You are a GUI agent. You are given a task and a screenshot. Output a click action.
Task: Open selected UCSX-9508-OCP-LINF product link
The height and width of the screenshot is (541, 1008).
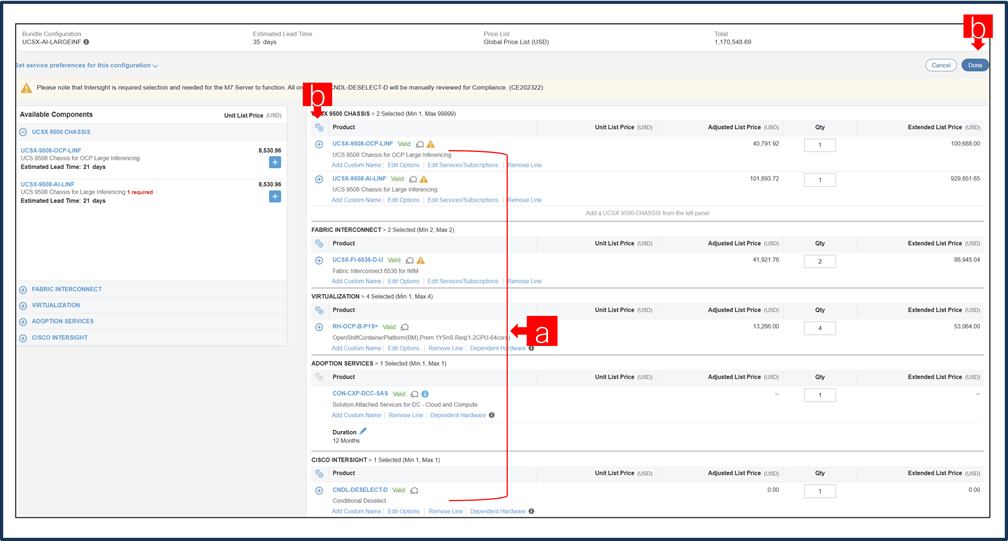pyautogui.click(x=363, y=144)
